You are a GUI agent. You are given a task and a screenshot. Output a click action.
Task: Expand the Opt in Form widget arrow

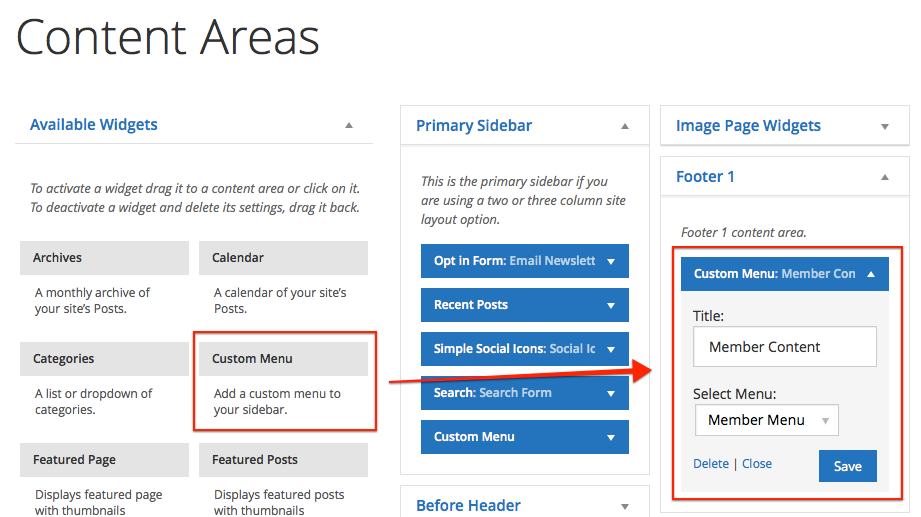[611, 261]
